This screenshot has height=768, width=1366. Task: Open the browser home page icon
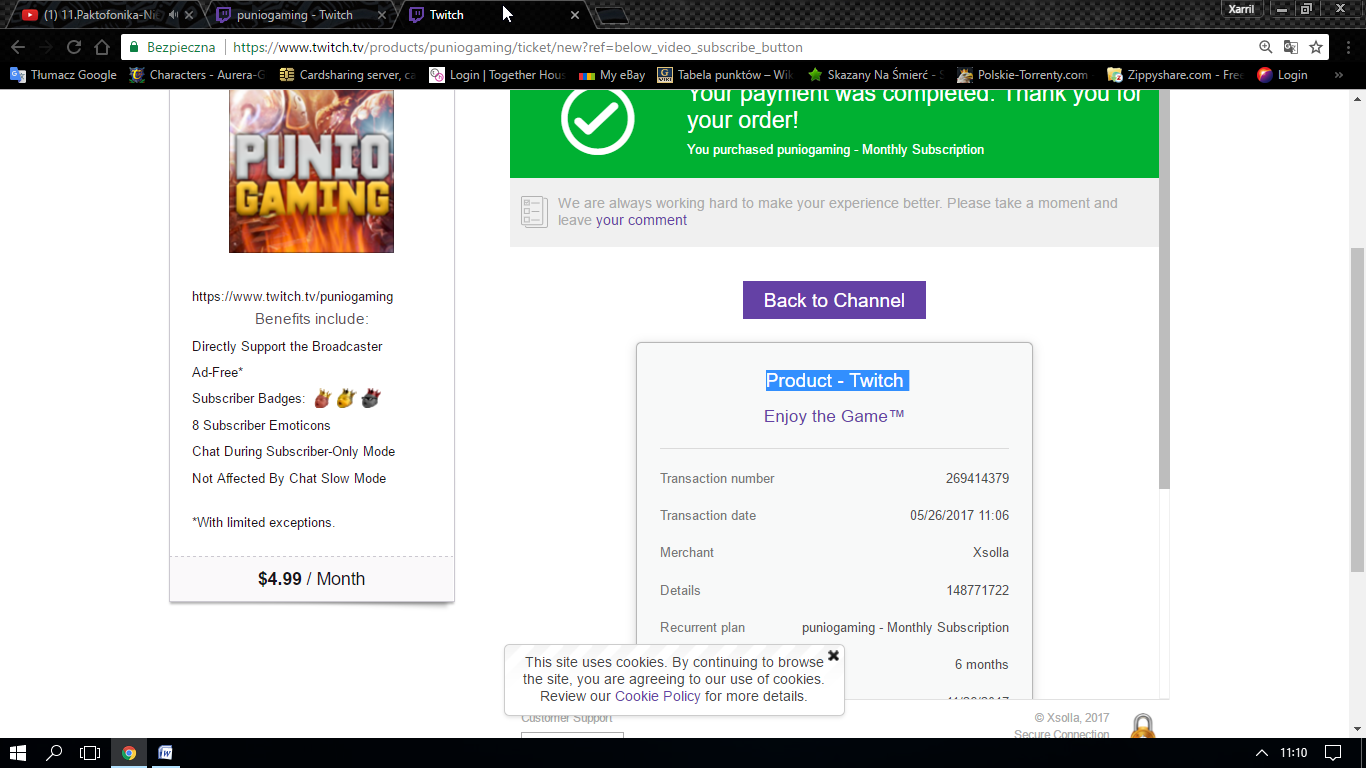pos(101,47)
